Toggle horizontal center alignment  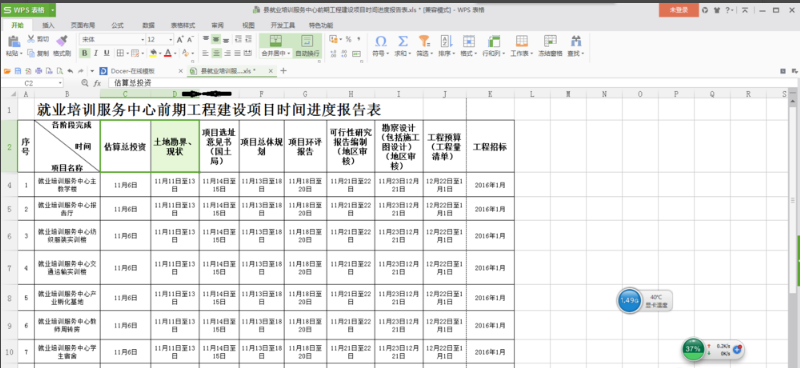[216, 53]
